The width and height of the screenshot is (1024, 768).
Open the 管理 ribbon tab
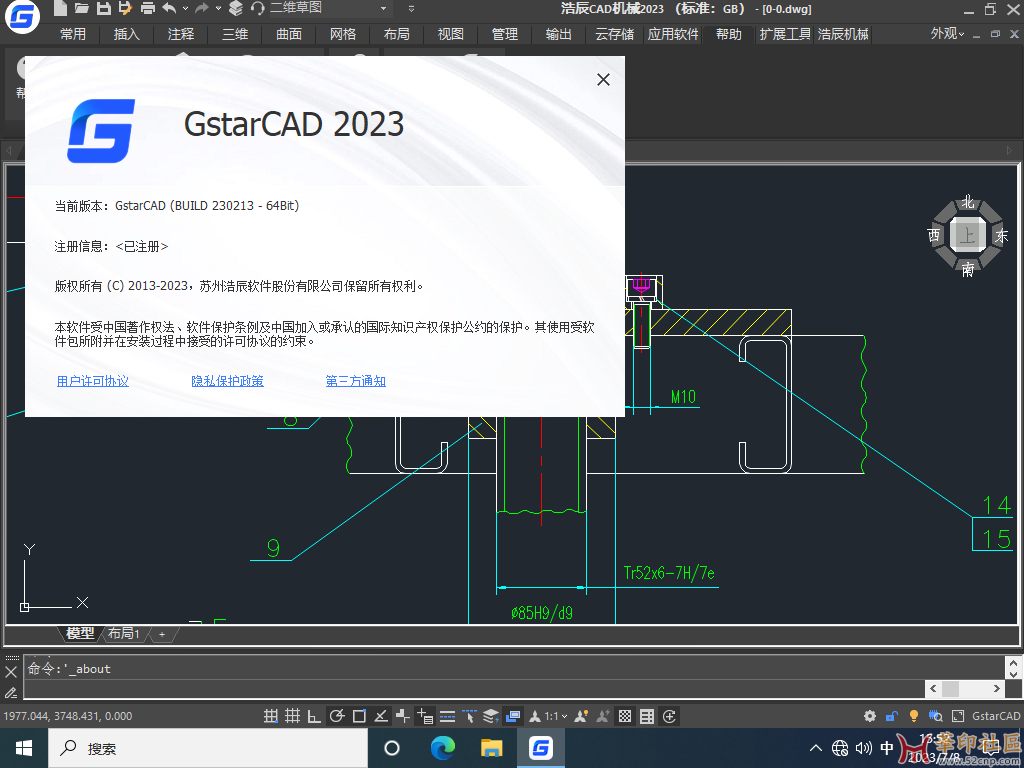point(505,34)
